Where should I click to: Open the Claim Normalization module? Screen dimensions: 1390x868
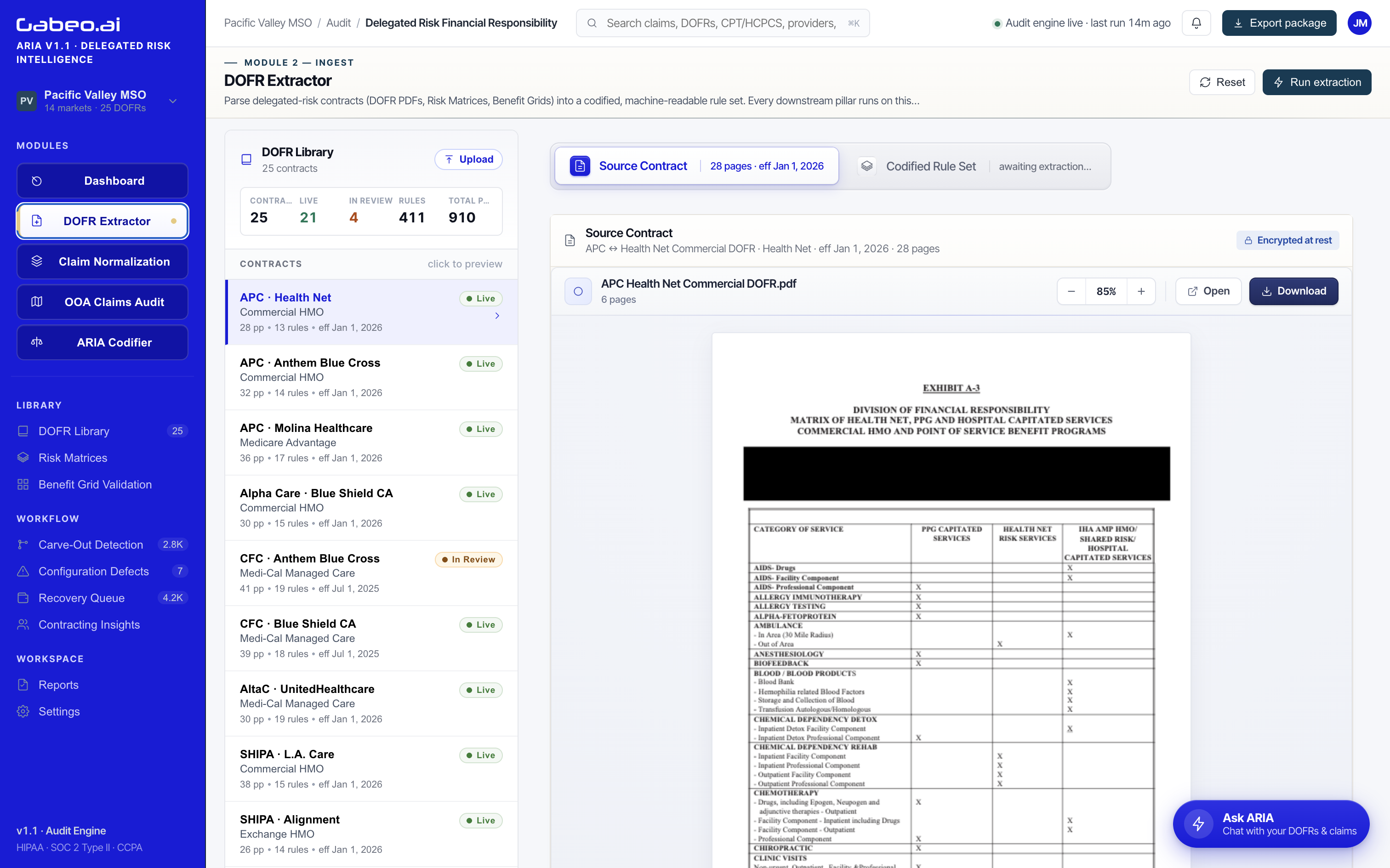(x=102, y=261)
